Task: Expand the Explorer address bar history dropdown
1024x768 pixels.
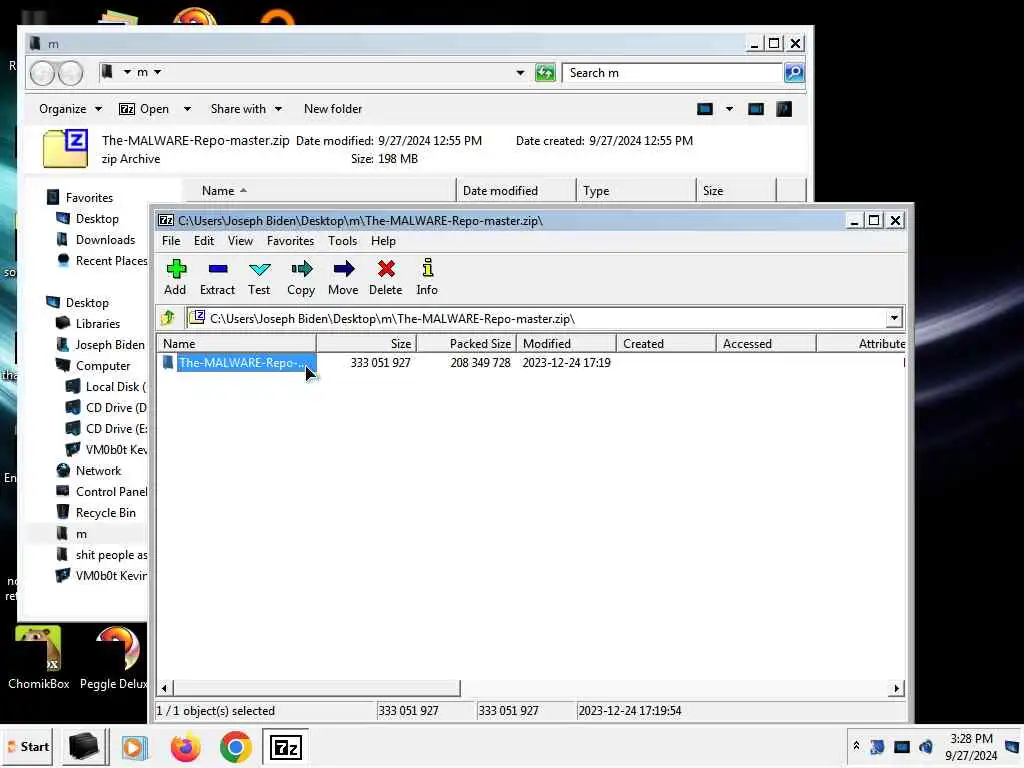Action: point(520,72)
